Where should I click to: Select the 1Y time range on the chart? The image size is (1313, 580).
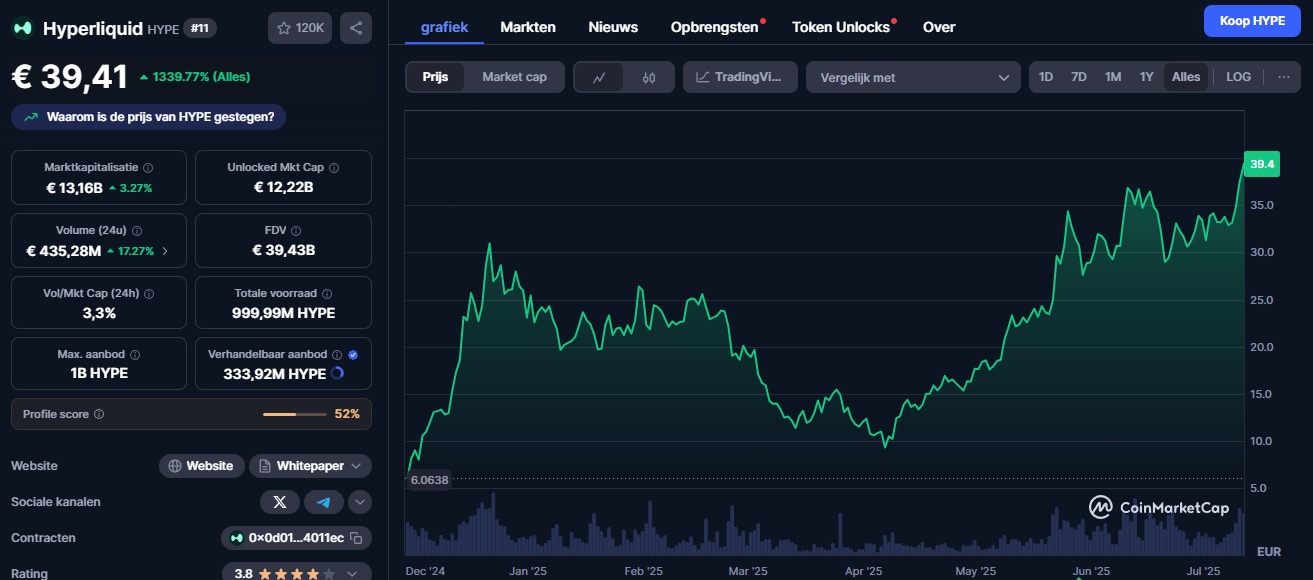point(1146,76)
